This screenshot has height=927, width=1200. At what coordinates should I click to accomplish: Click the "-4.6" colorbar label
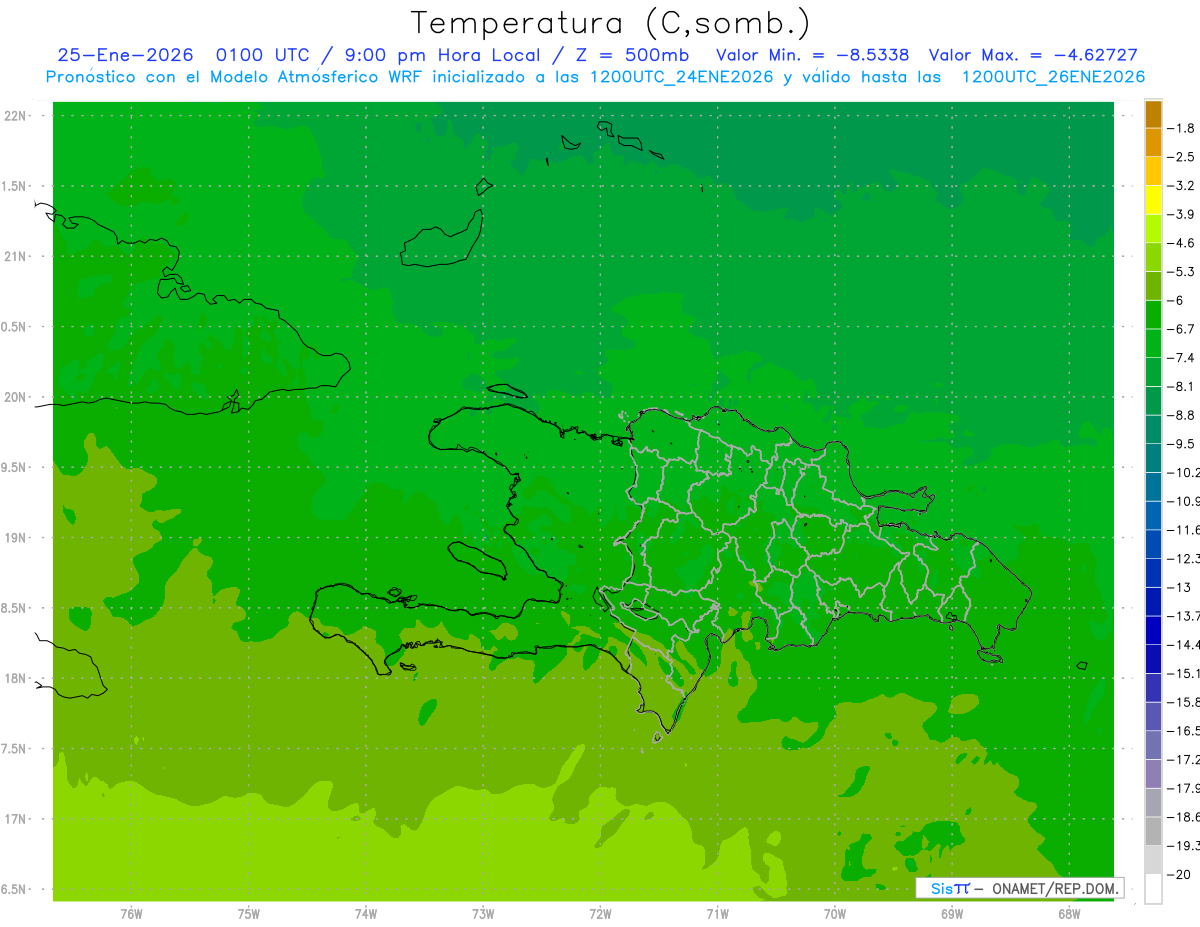(x=1181, y=243)
